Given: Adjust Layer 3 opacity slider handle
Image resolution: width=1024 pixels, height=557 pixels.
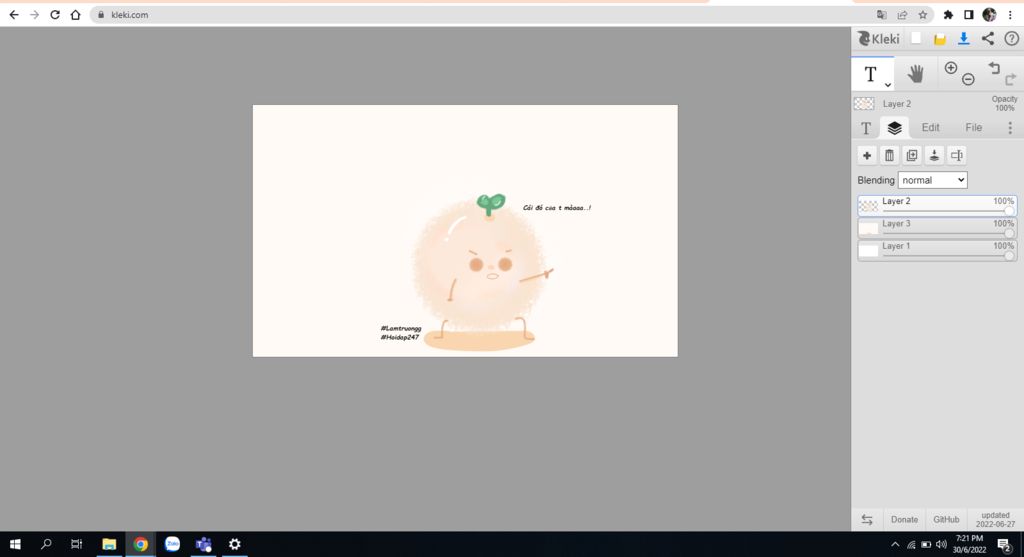Looking at the screenshot, I should click(x=1010, y=233).
